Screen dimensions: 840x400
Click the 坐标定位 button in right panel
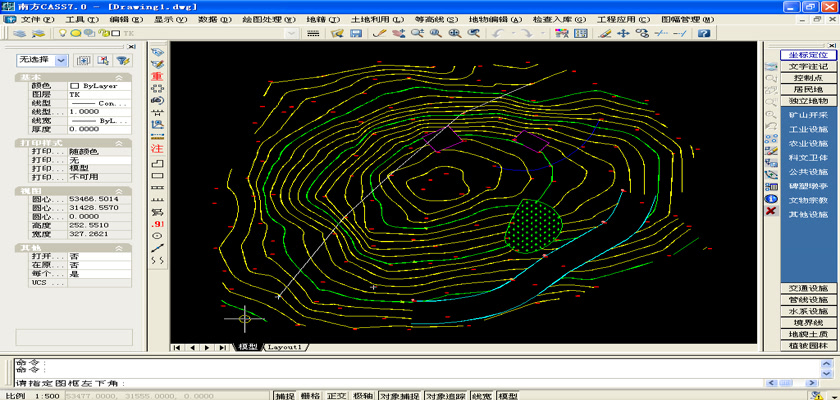pyautogui.click(x=808, y=55)
